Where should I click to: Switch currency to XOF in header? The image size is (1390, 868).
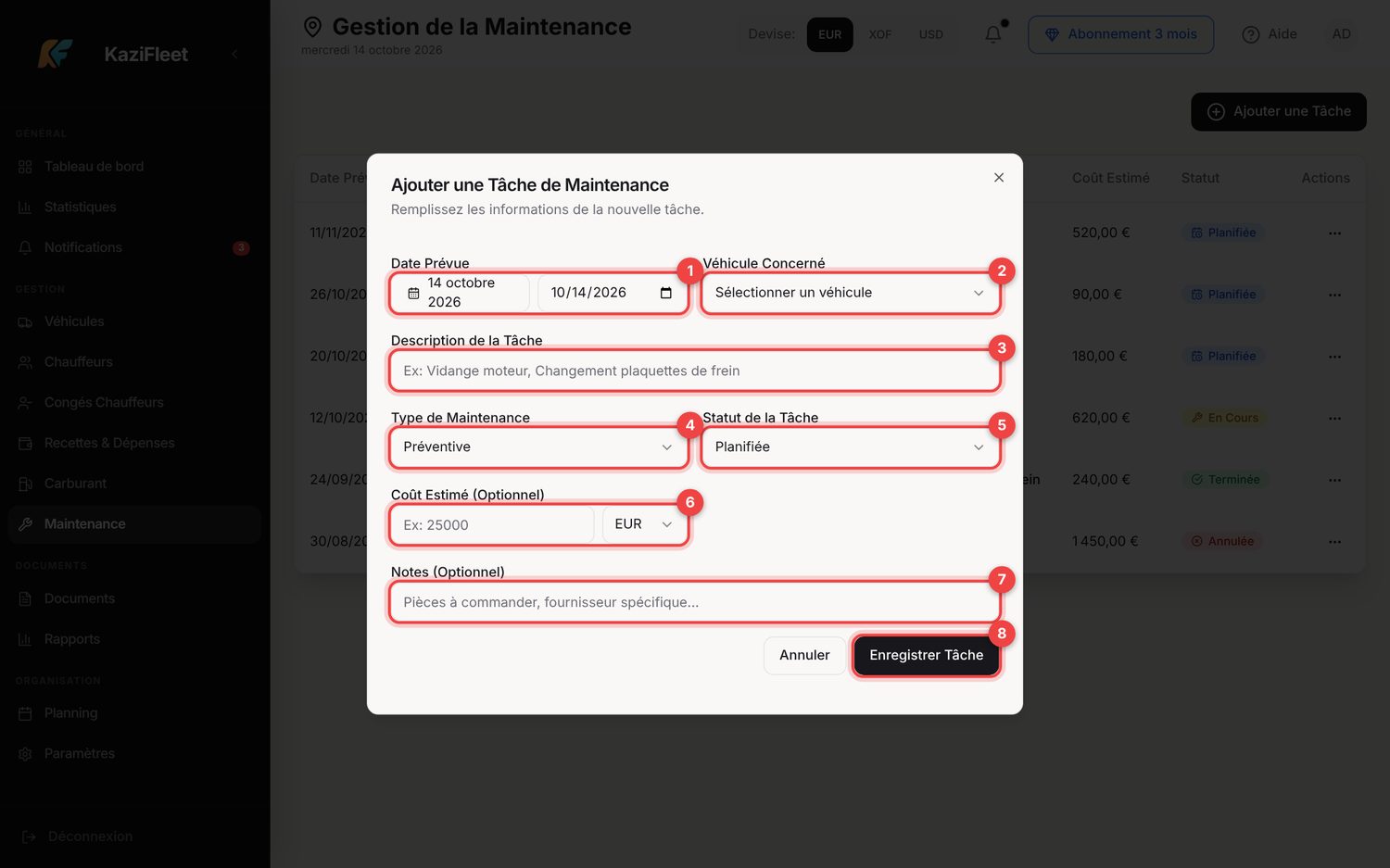tap(880, 35)
